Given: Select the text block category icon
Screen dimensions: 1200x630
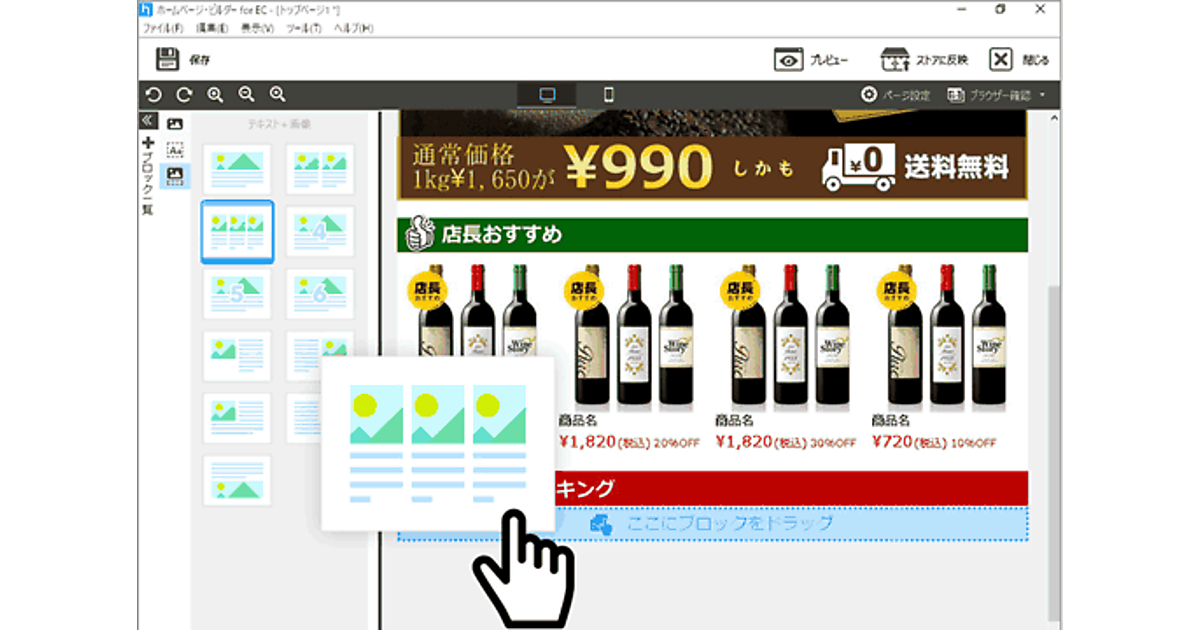Looking at the screenshot, I should [175, 150].
